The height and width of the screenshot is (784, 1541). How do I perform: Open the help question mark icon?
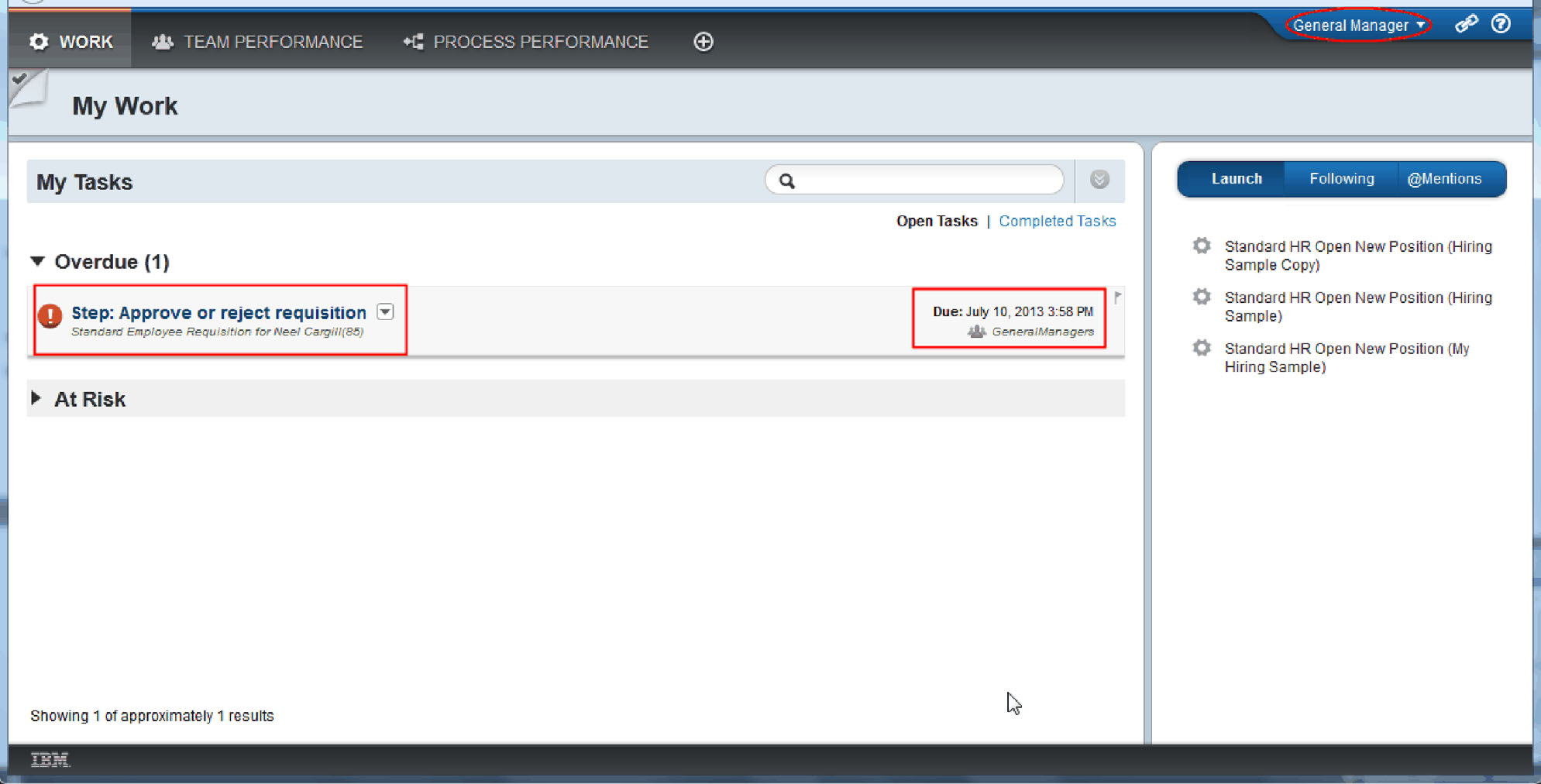[1501, 24]
